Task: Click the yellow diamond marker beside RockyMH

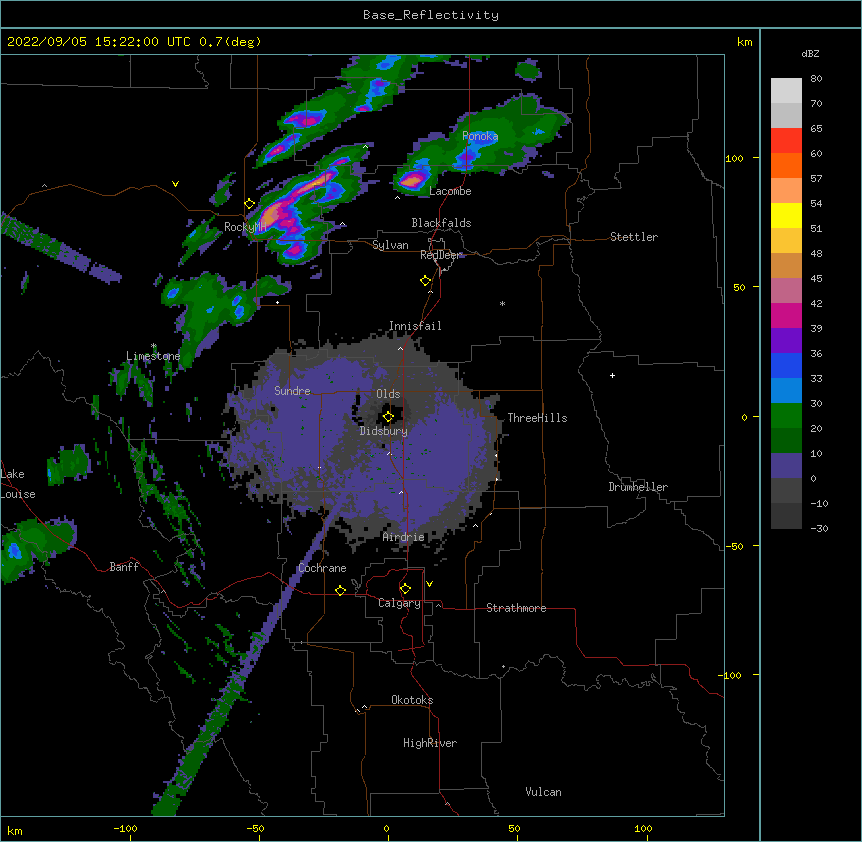Action: (249, 204)
